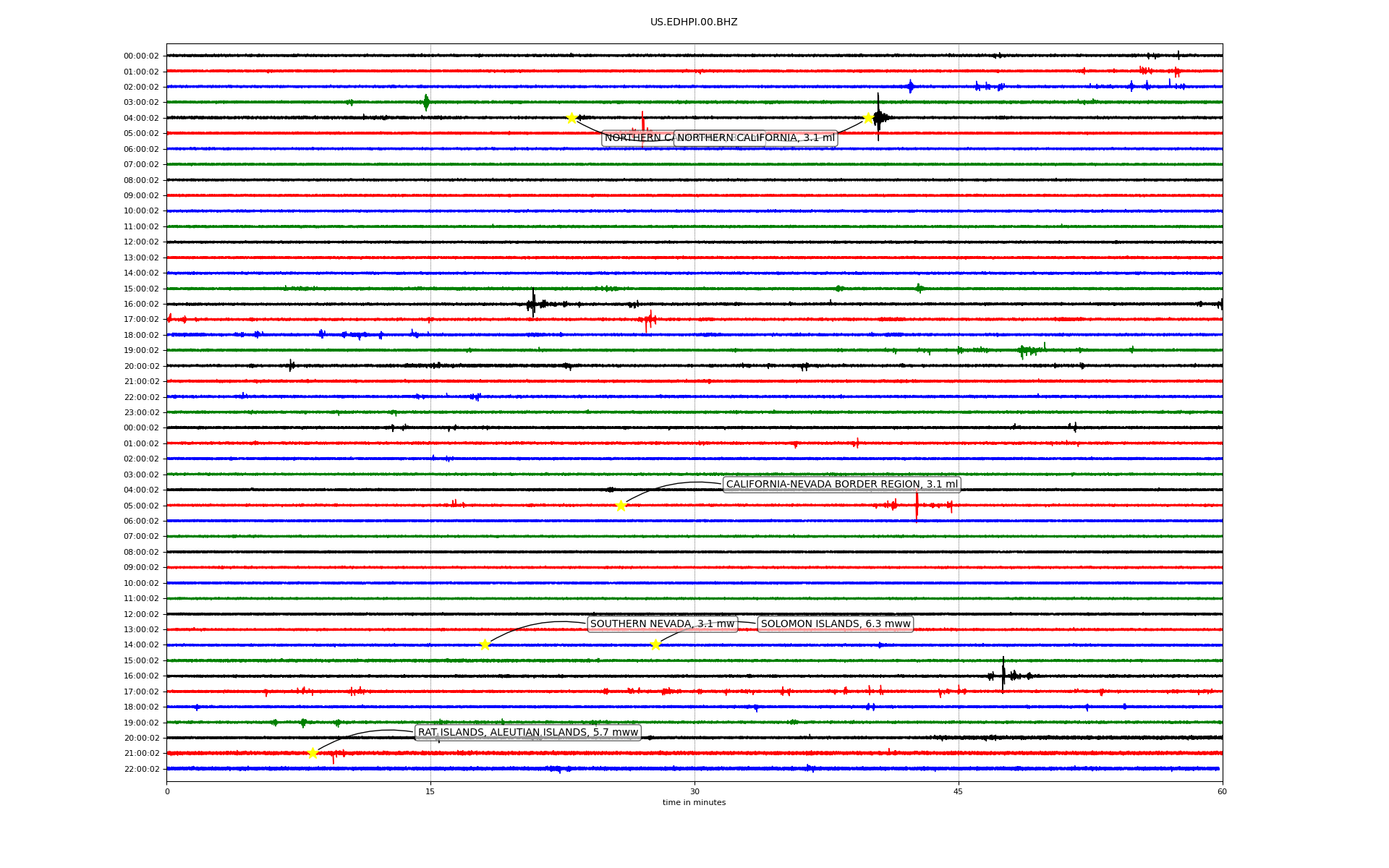Click 'CALIFORNIA-NEVADA BORDER REGION, 3.1 ml' label
The height and width of the screenshot is (868, 1389).
841,485
